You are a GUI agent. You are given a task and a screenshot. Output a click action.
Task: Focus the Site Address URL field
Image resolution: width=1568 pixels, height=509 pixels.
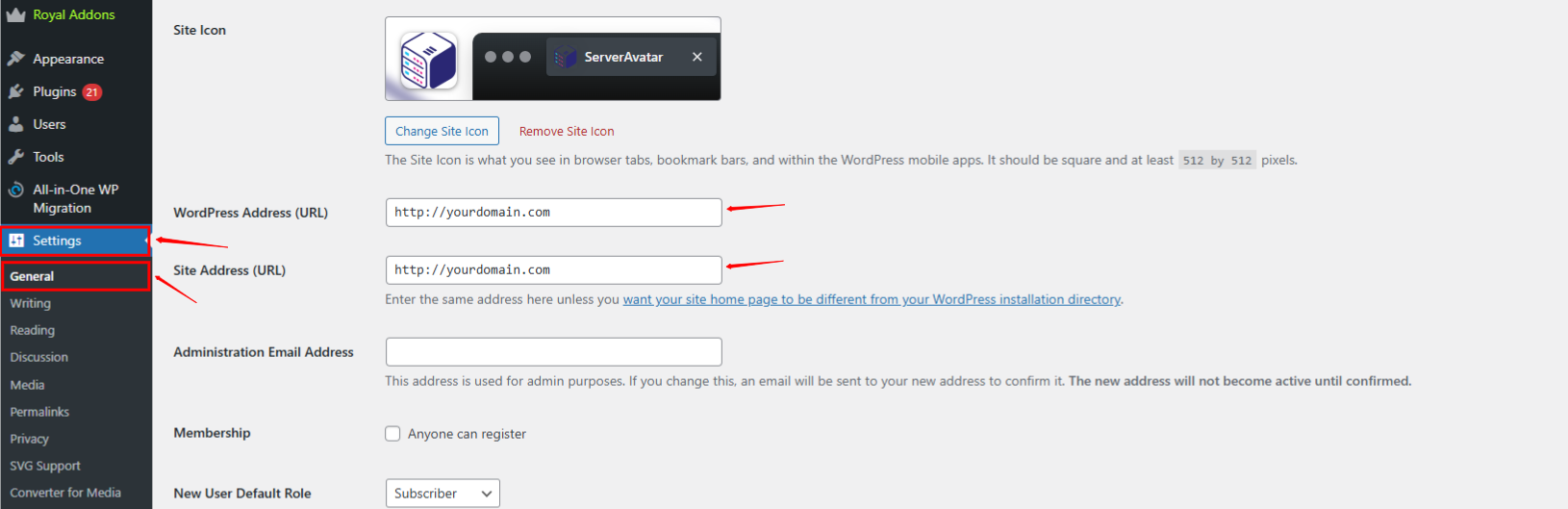tap(553, 270)
